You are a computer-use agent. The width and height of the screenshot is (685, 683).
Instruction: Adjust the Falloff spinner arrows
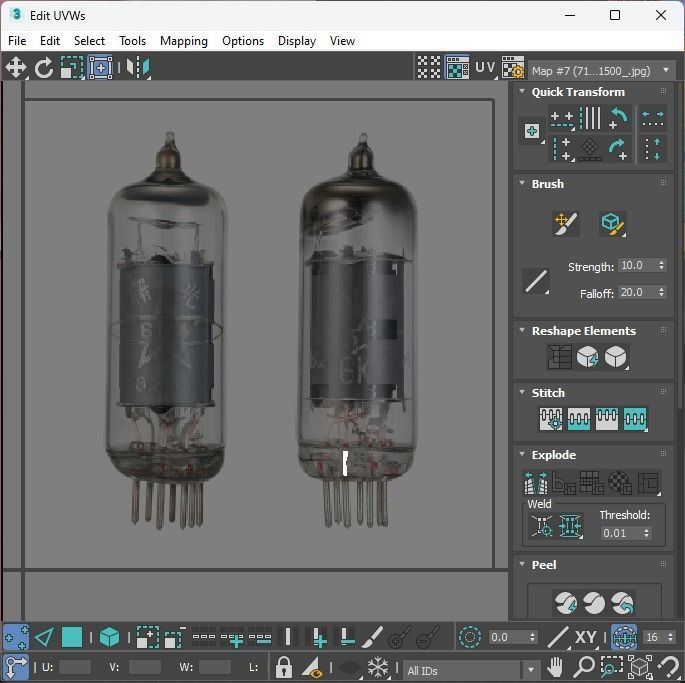pos(661,292)
